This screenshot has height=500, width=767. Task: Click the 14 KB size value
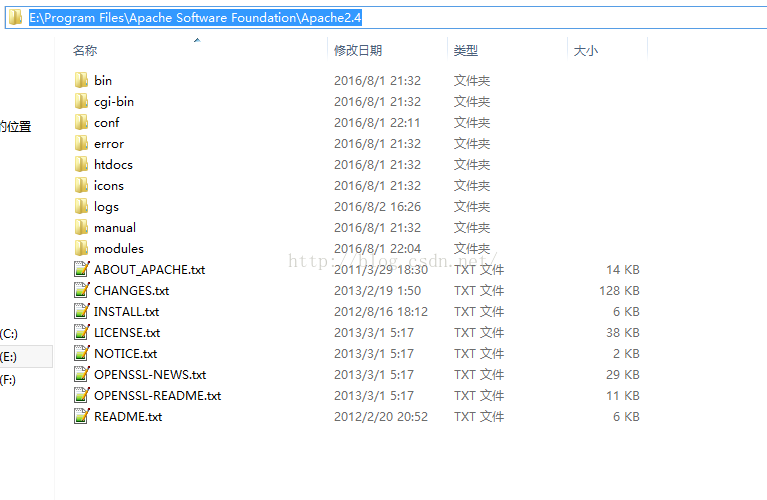click(623, 270)
